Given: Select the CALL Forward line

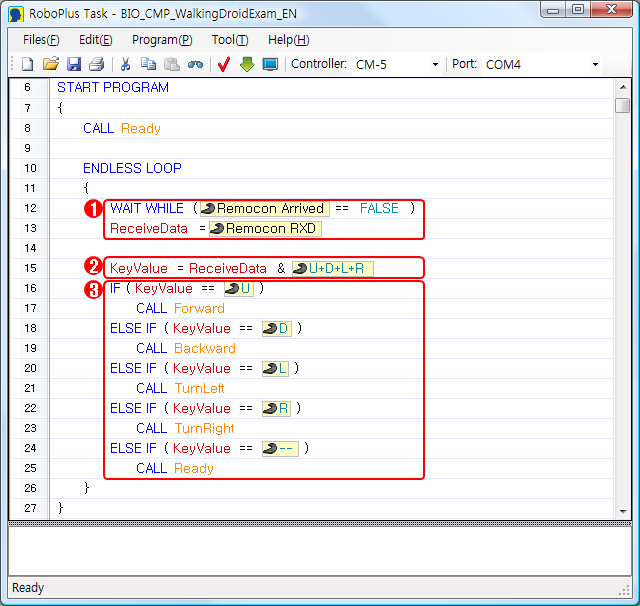Looking at the screenshot, I should click(180, 308).
